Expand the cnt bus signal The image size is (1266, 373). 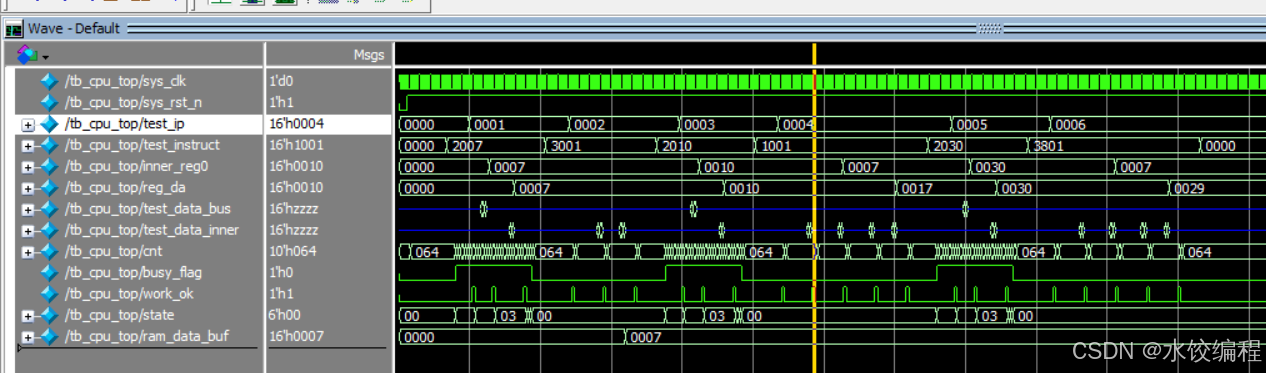(x=28, y=252)
